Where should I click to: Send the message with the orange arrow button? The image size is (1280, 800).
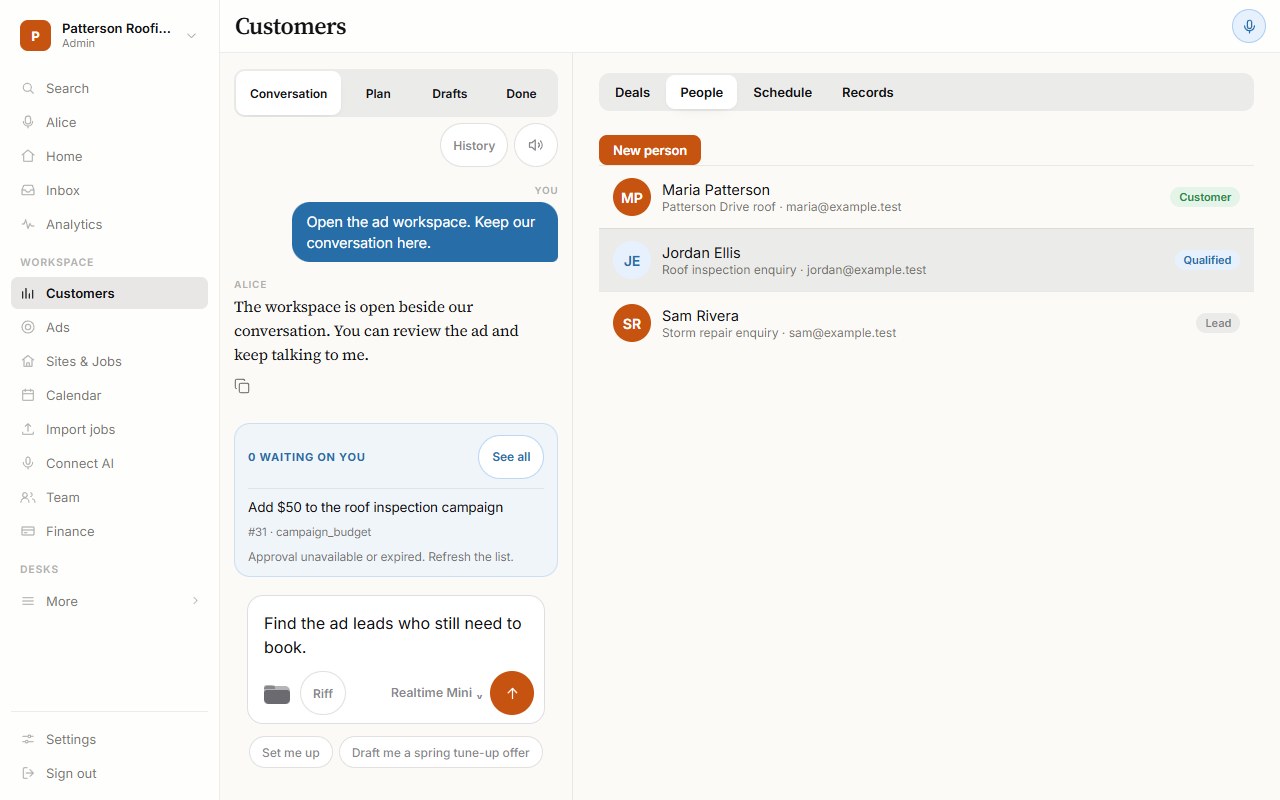click(x=512, y=693)
